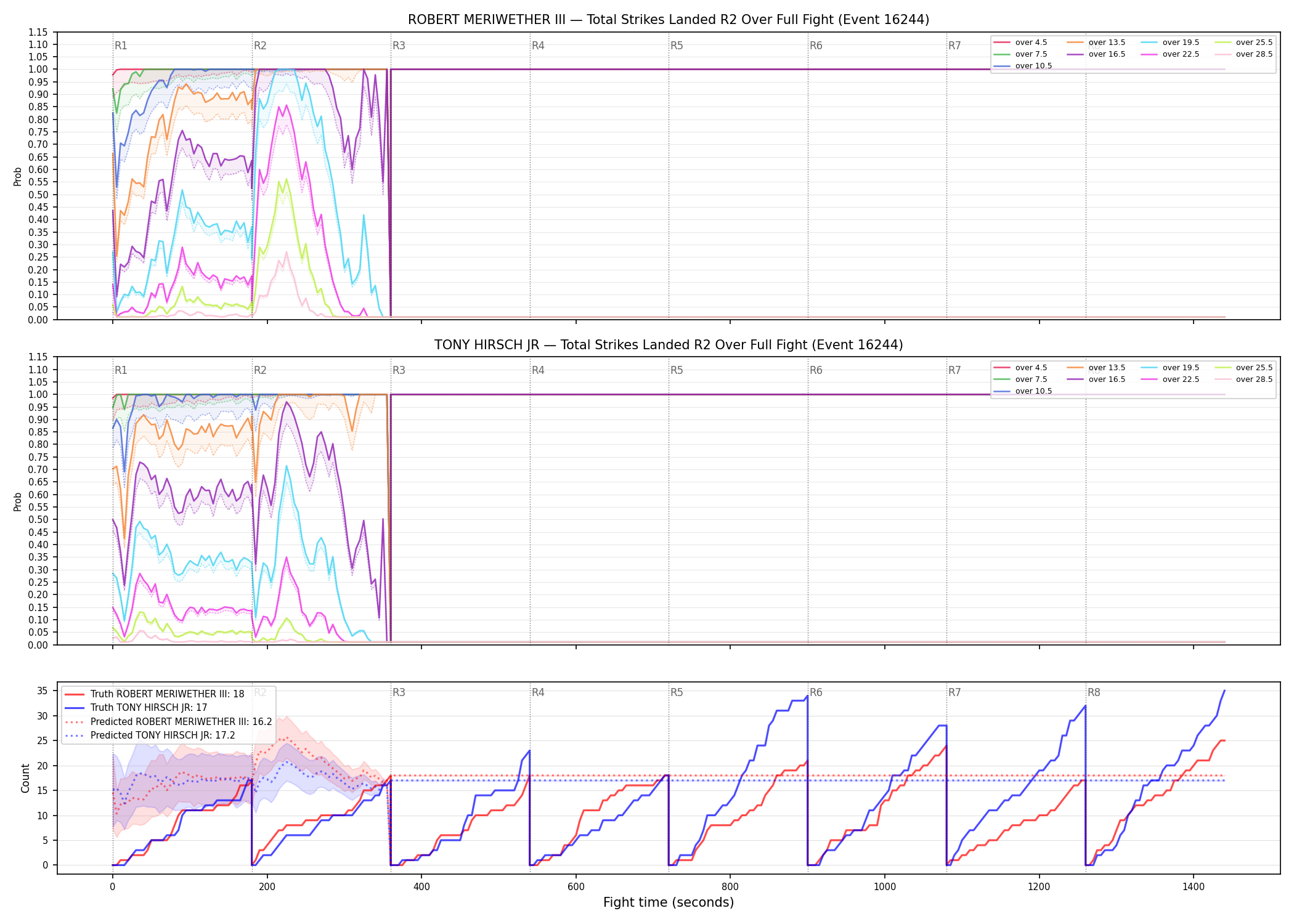Screen dimensions: 1294x924
Task: Click 'Truth TONY HIRSCH JR: 17' legend entry
Action: pyautogui.click(x=136, y=708)
